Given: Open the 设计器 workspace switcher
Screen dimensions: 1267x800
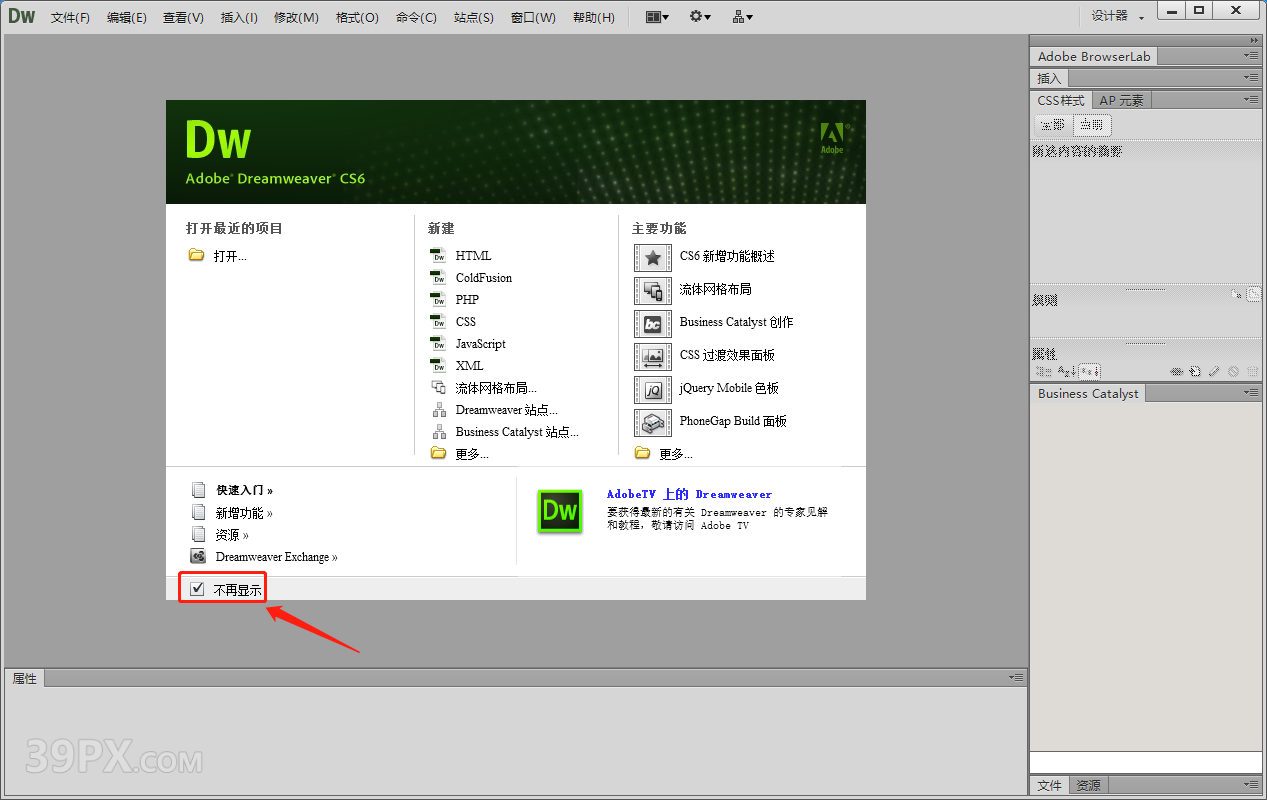Looking at the screenshot, I should (x=1117, y=16).
